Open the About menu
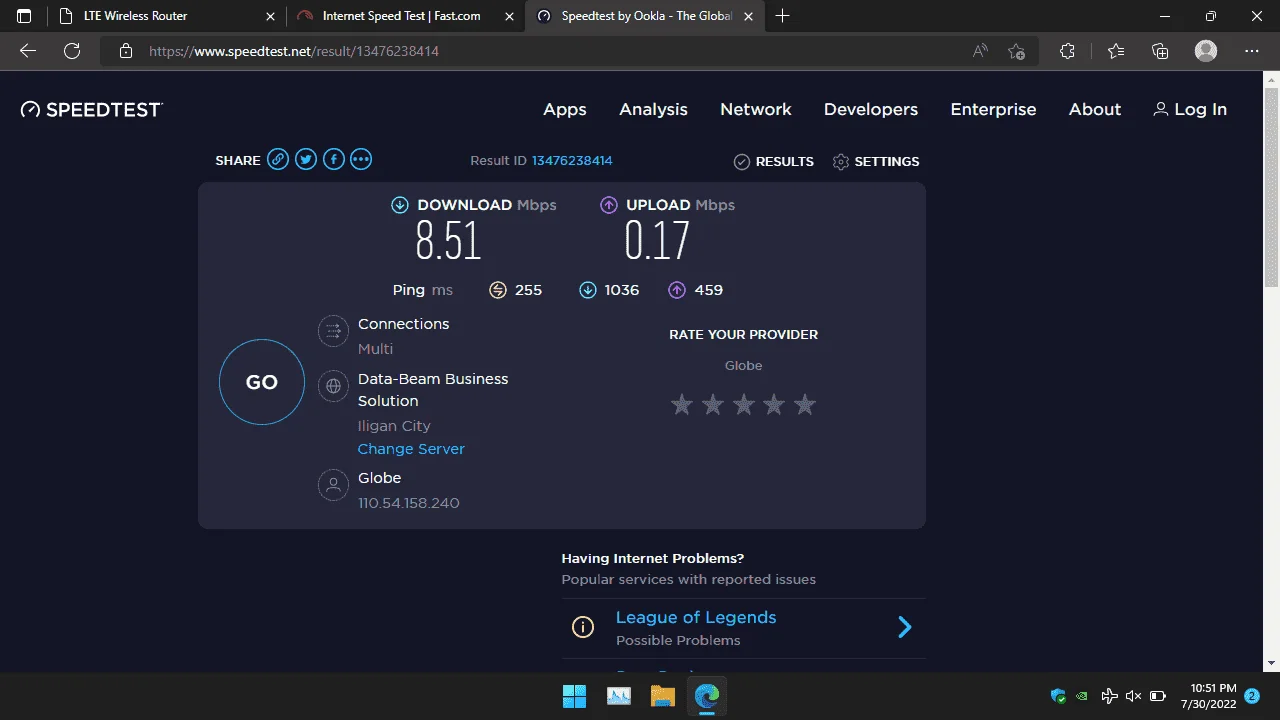This screenshot has width=1280, height=720. [x=1095, y=110]
